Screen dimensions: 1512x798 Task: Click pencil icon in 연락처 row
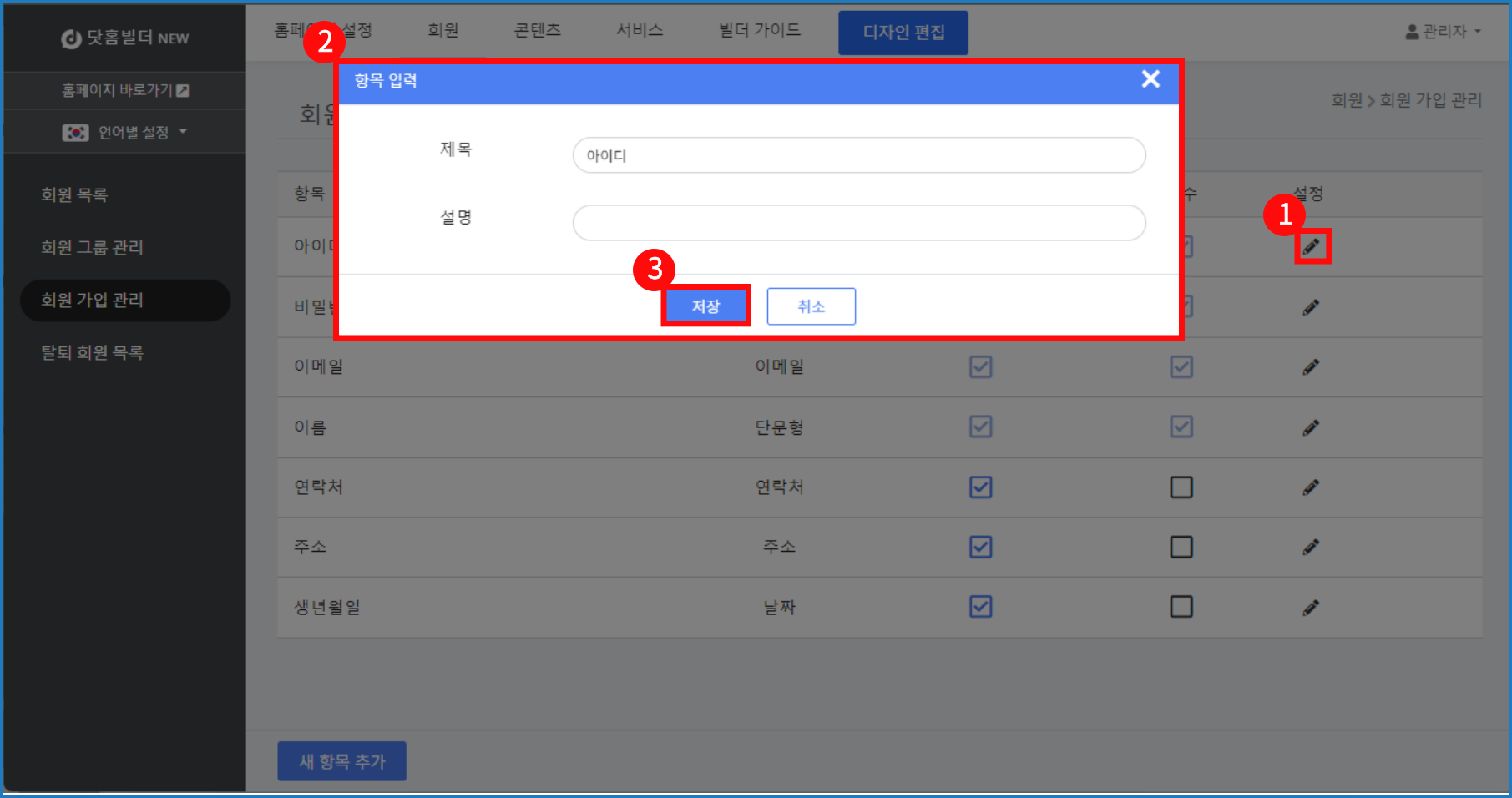pos(1311,487)
